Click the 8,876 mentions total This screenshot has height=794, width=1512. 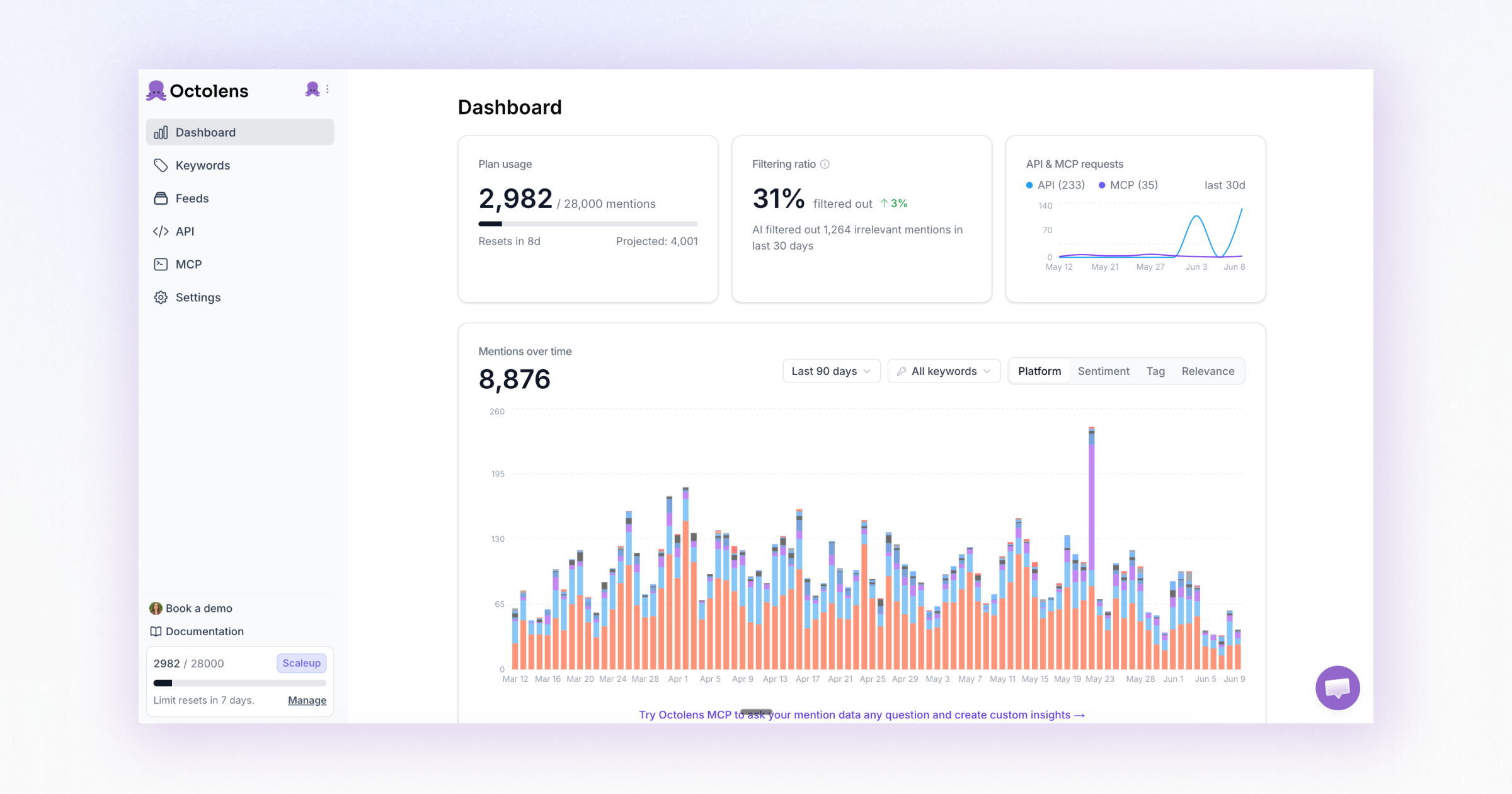click(x=514, y=379)
